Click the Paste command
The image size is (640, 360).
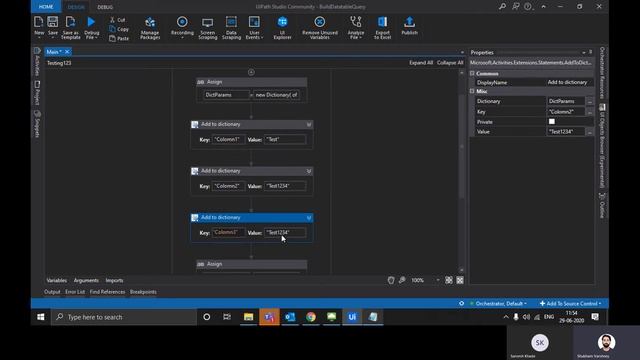tap(119, 38)
